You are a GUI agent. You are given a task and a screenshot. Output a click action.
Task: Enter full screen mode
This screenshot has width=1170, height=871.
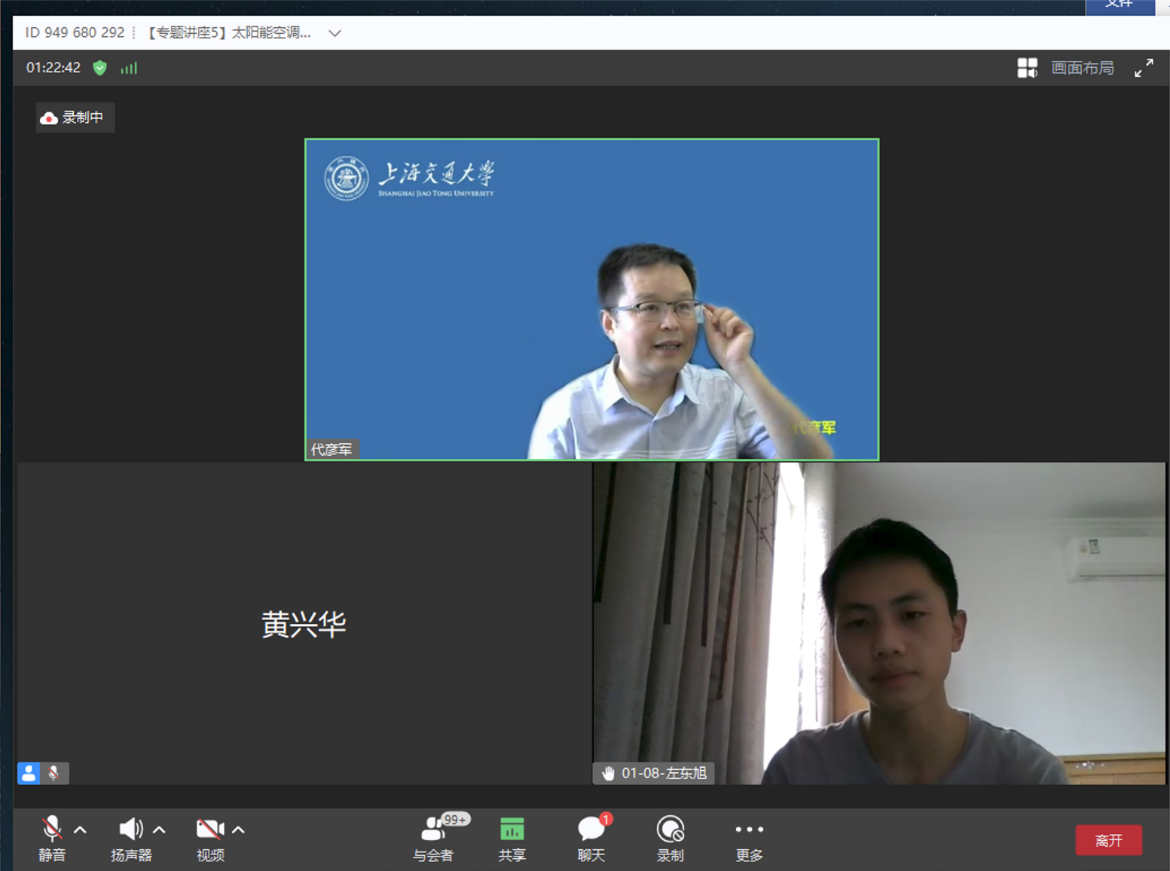coord(1144,68)
